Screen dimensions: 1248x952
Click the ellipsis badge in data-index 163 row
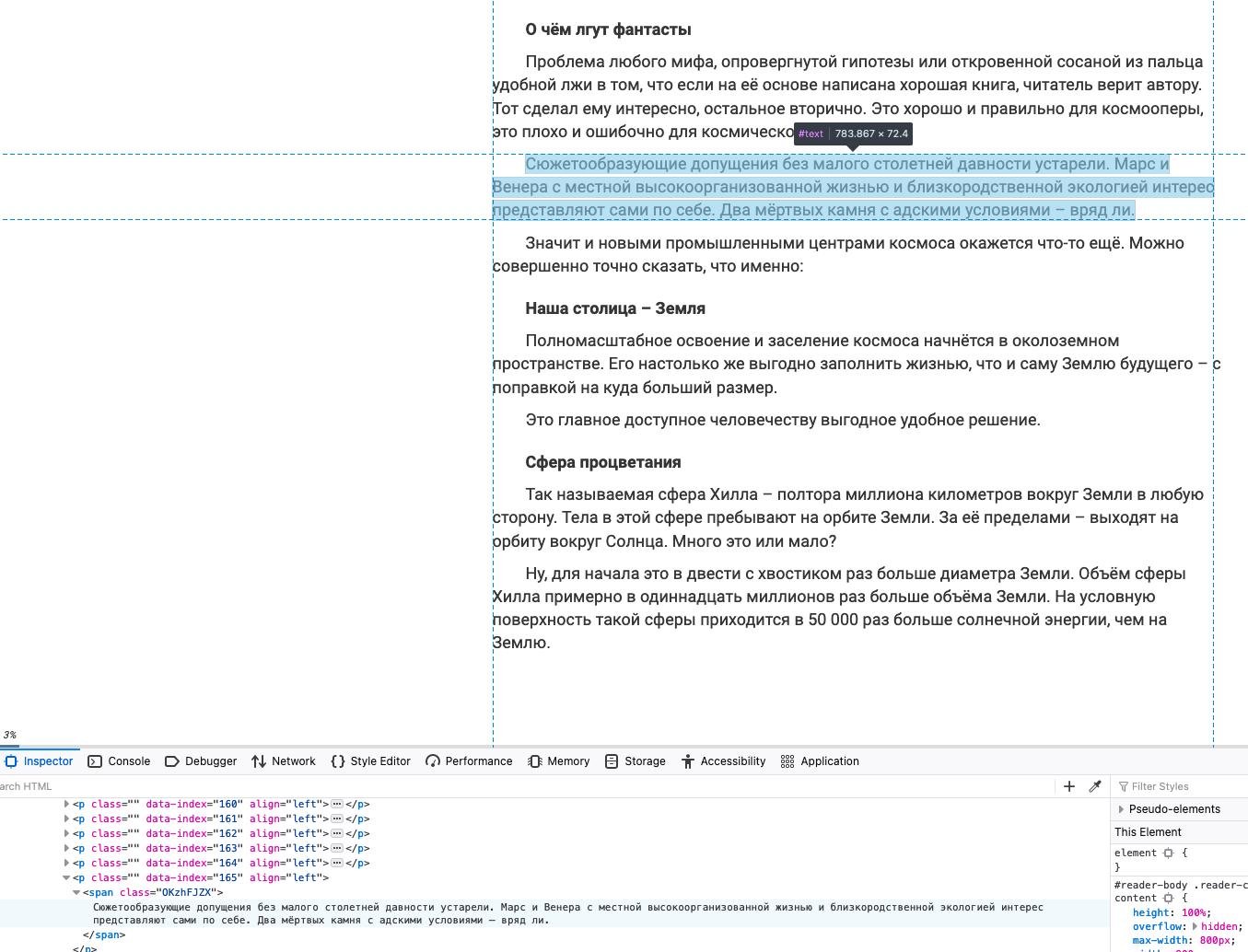(x=337, y=848)
